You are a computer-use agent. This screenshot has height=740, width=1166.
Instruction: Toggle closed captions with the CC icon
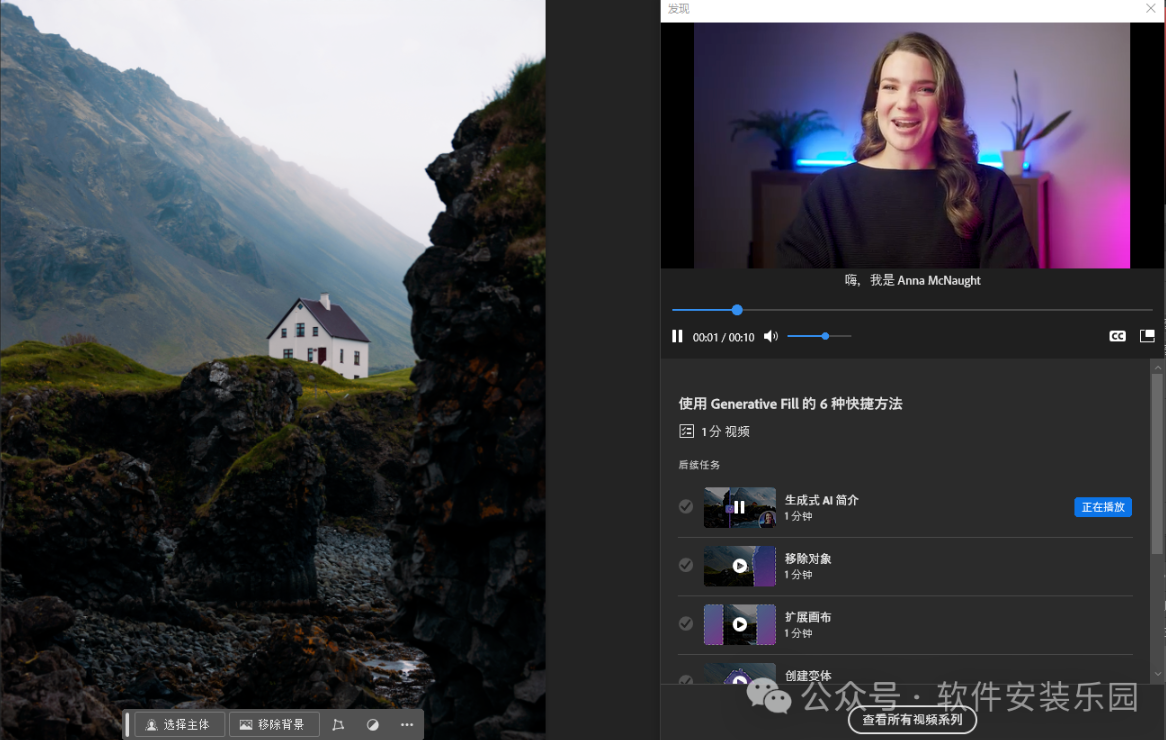1117,337
